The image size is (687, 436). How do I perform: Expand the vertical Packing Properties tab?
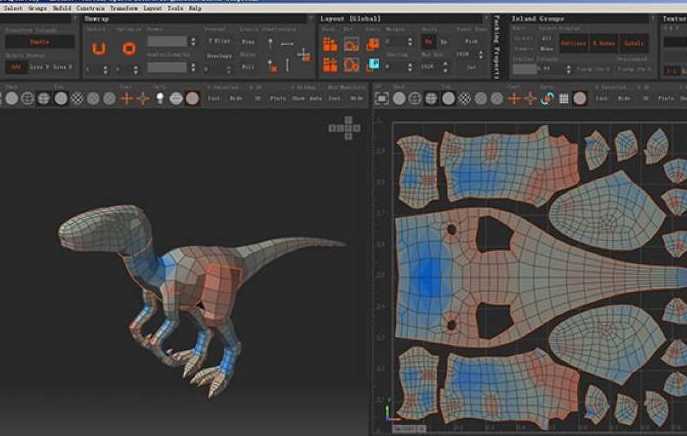[x=497, y=46]
